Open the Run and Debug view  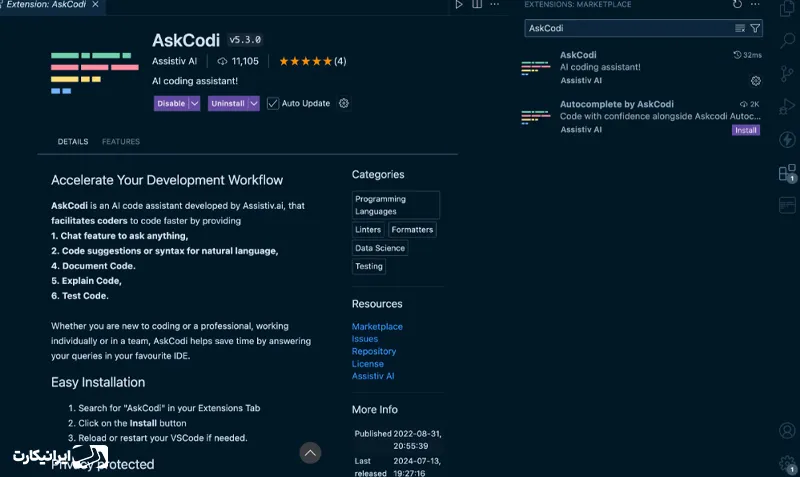(787, 107)
